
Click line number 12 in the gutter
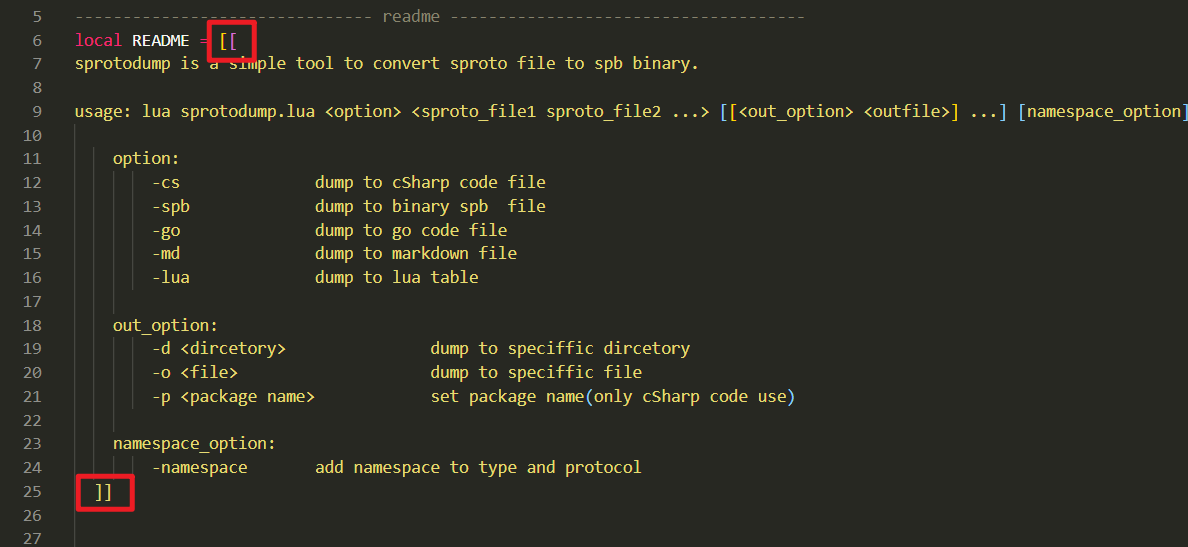click(36, 183)
